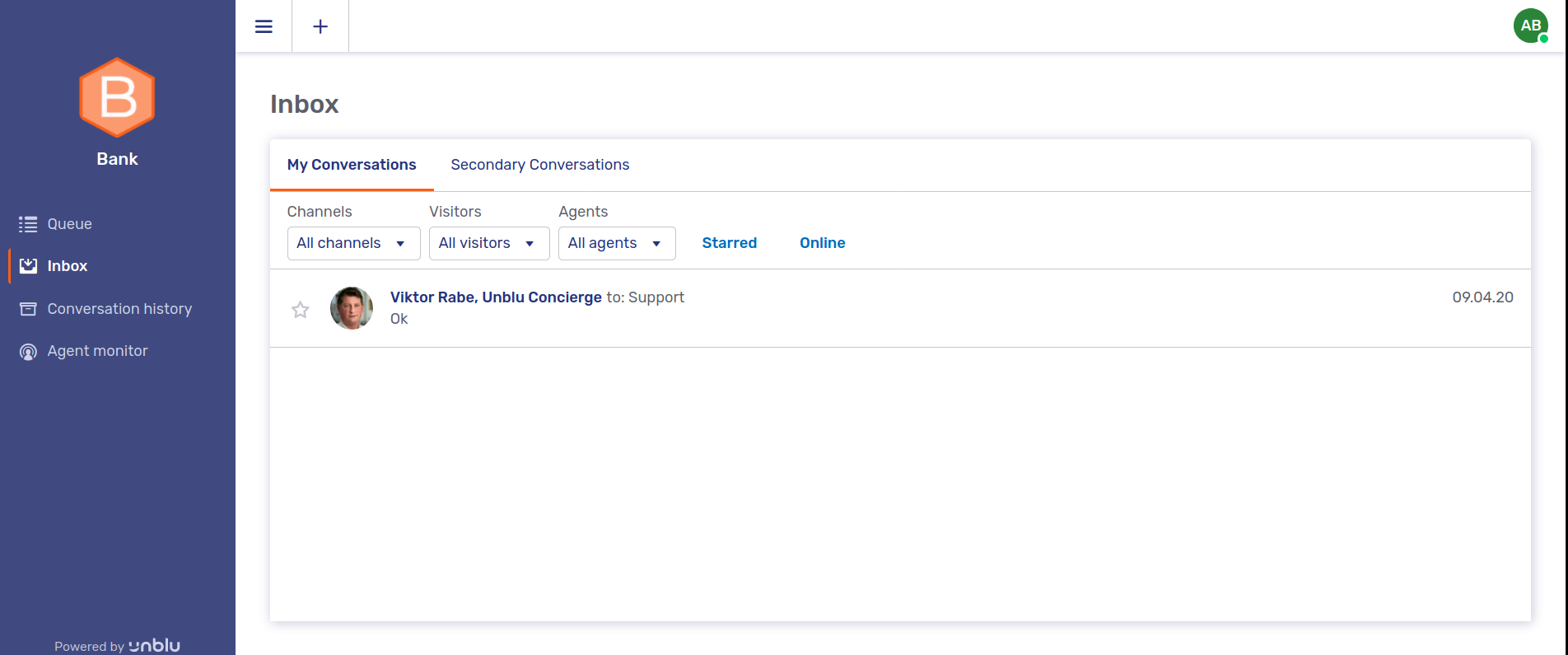
Task: Open the All visitors dropdown
Action: 489,243
